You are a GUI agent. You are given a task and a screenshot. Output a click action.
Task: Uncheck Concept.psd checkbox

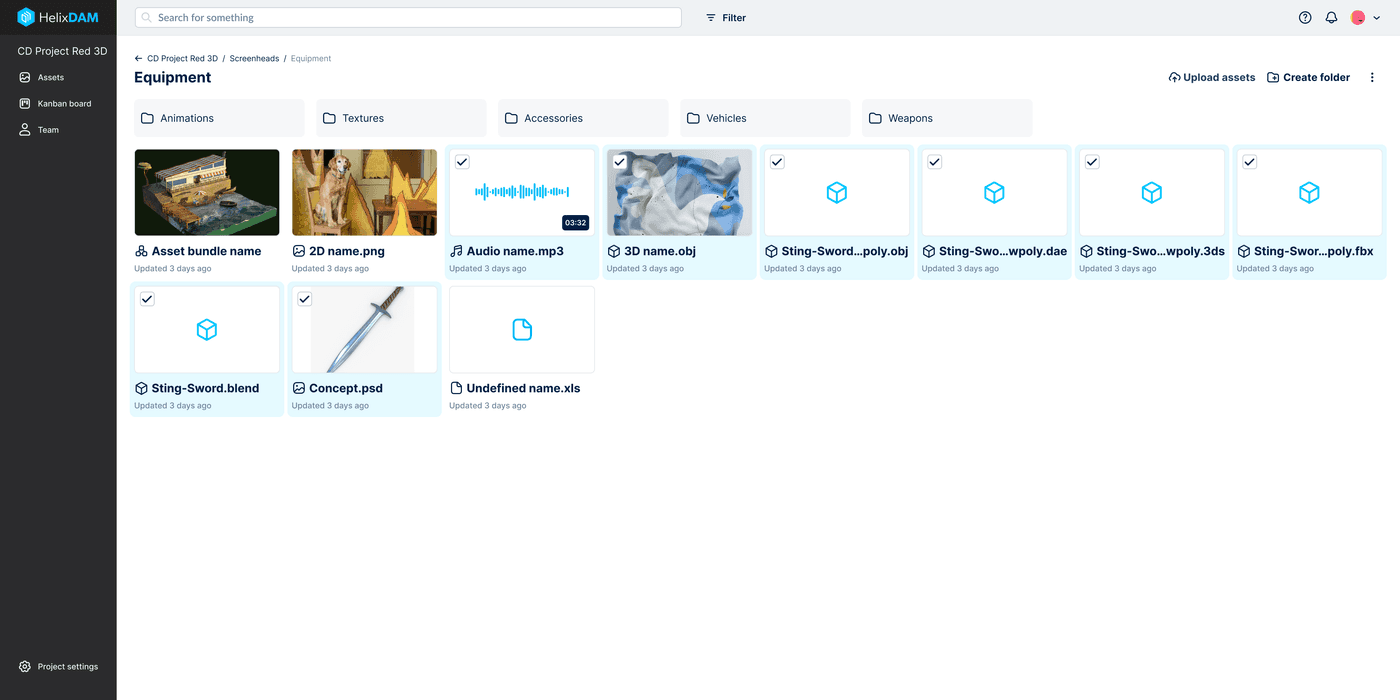305,299
